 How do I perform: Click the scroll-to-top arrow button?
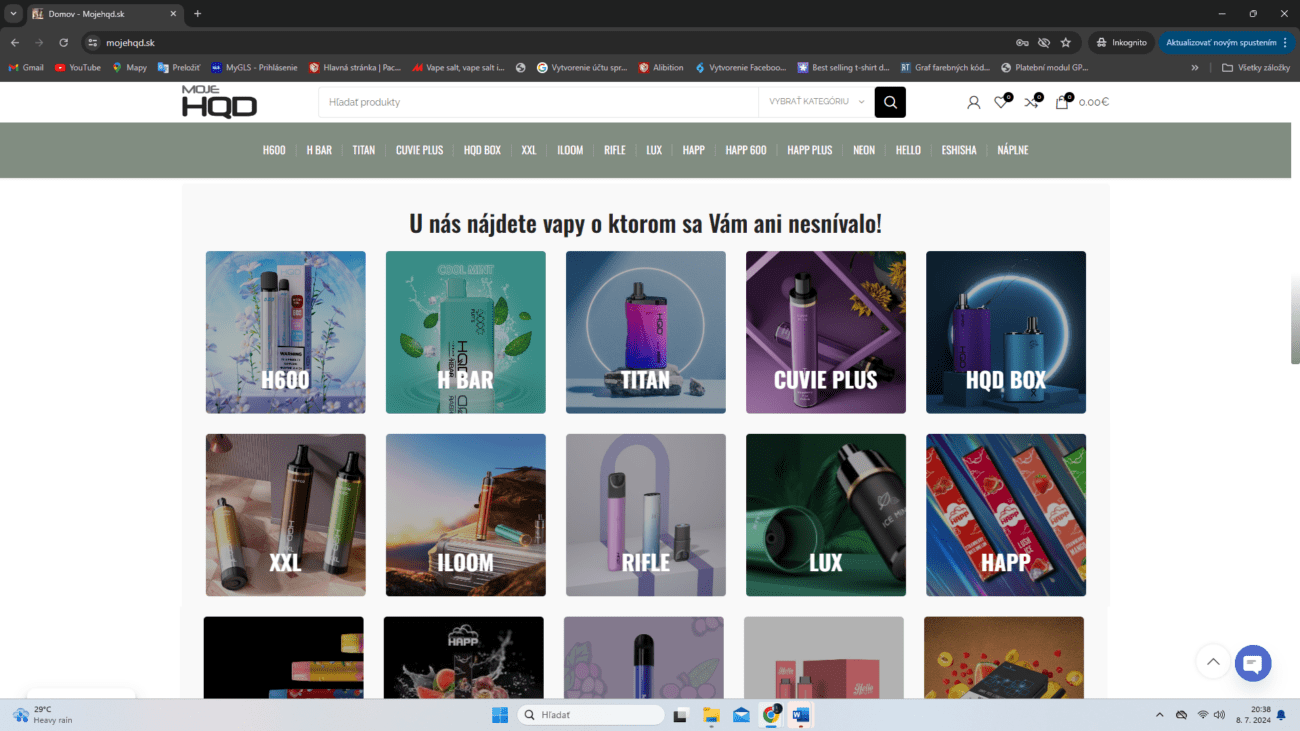tap(1213, 662)
